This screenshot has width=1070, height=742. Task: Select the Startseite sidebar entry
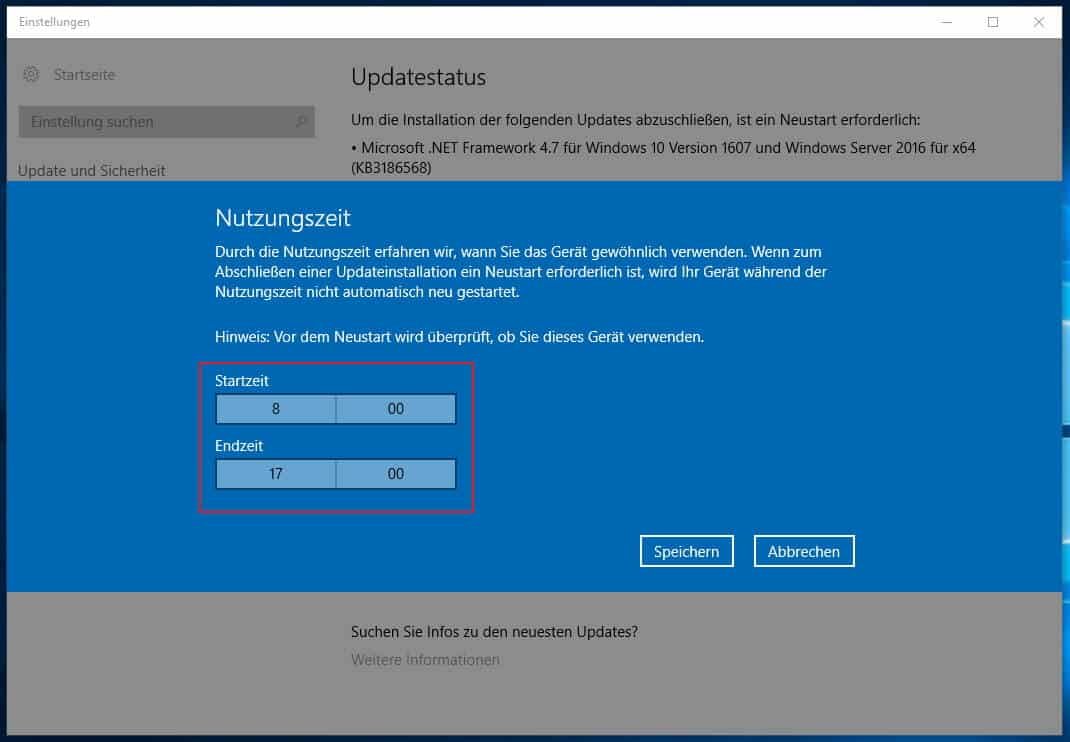tap(84, 75)
